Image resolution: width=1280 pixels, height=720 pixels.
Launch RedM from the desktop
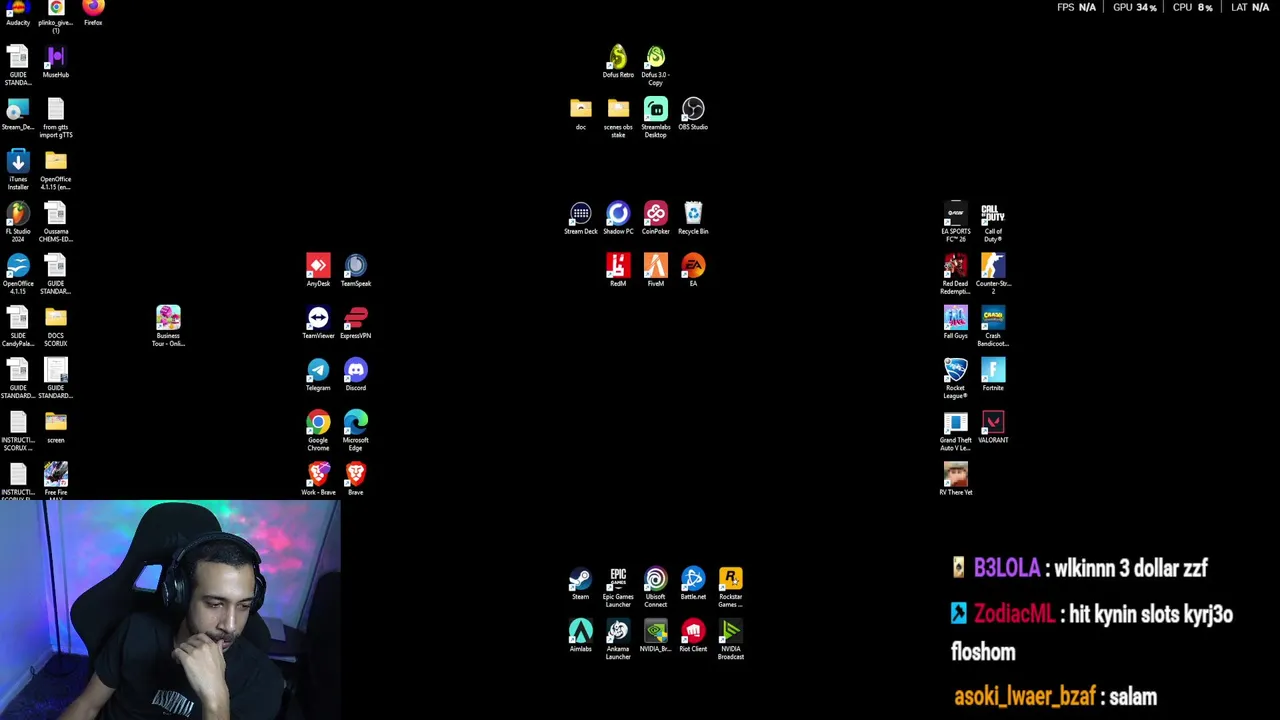point(618,270)
